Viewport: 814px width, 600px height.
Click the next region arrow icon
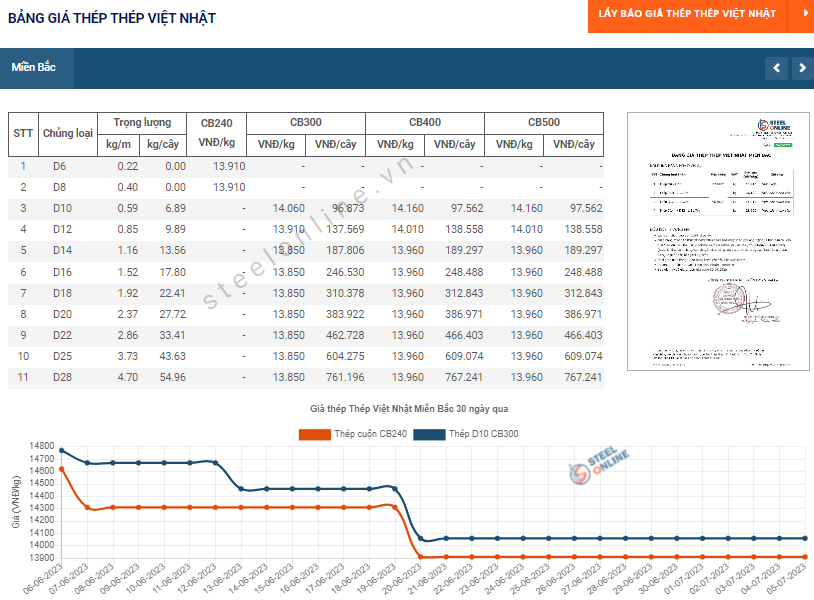[803, 68]
